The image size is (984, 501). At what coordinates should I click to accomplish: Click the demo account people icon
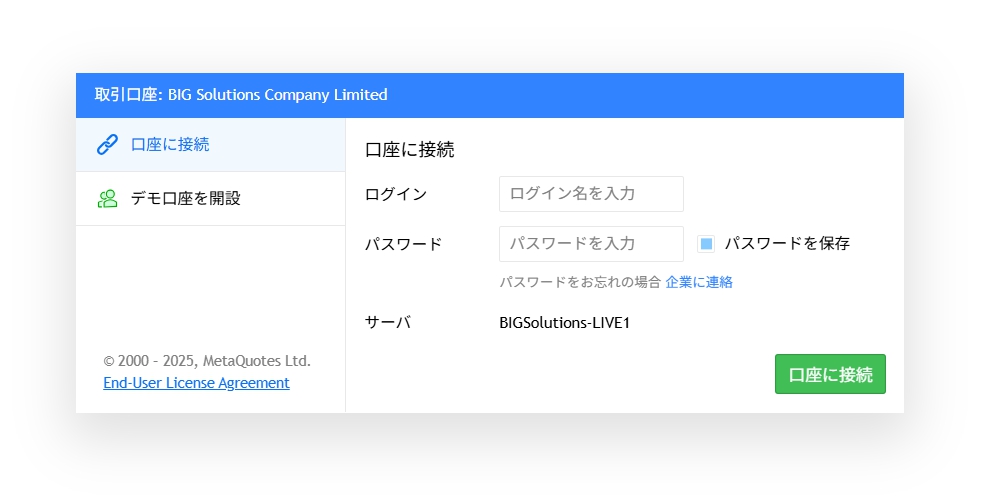tap(107, 199)
